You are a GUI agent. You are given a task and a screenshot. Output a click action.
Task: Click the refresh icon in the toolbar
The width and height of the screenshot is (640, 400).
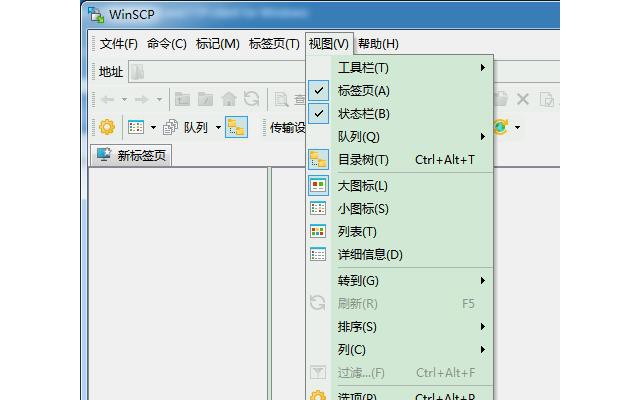(251, 99)
